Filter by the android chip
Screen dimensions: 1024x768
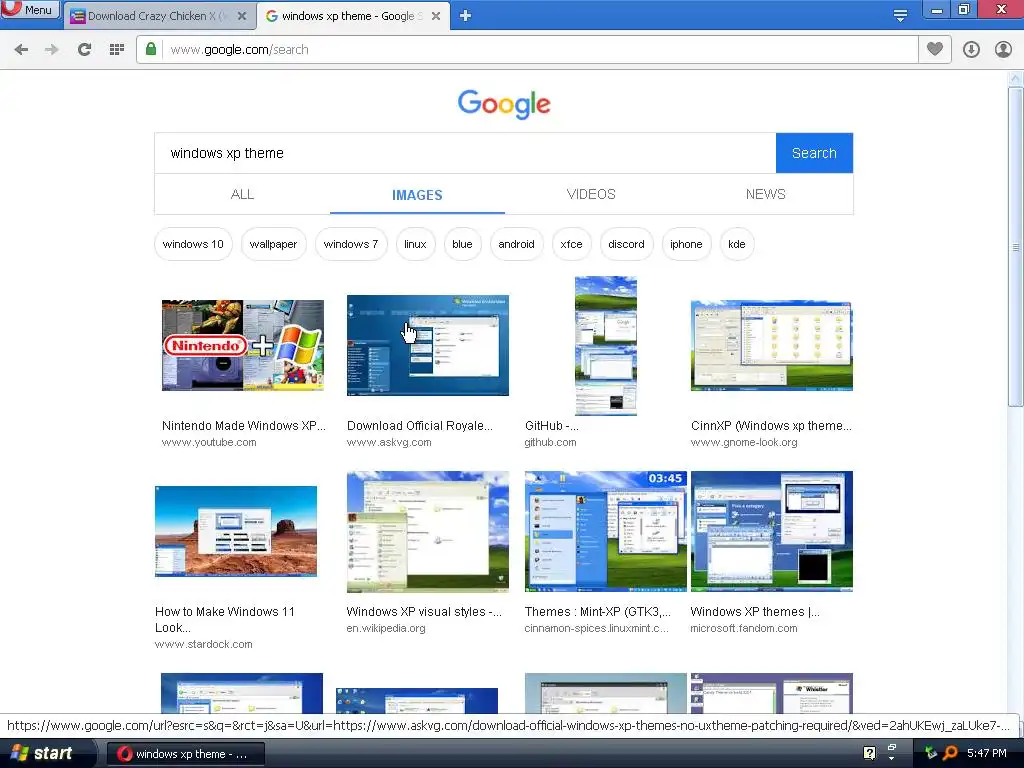[x=517, y=244]
